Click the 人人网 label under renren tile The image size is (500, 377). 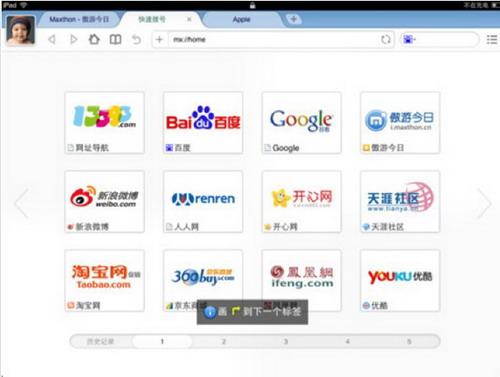pos(187,227)
